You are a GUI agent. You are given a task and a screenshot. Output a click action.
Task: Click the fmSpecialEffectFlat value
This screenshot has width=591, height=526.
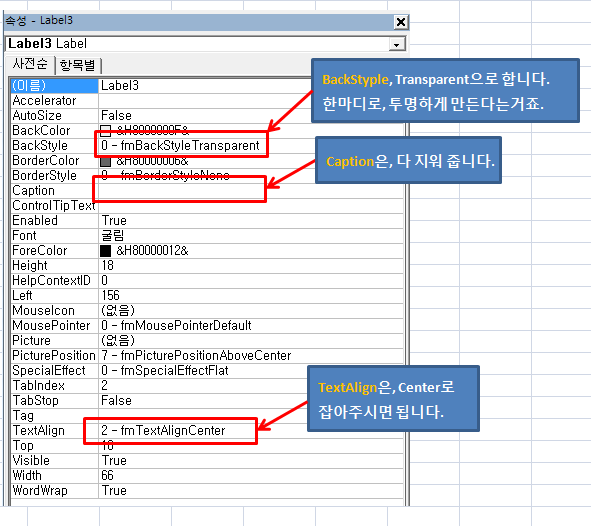(165, 370)
